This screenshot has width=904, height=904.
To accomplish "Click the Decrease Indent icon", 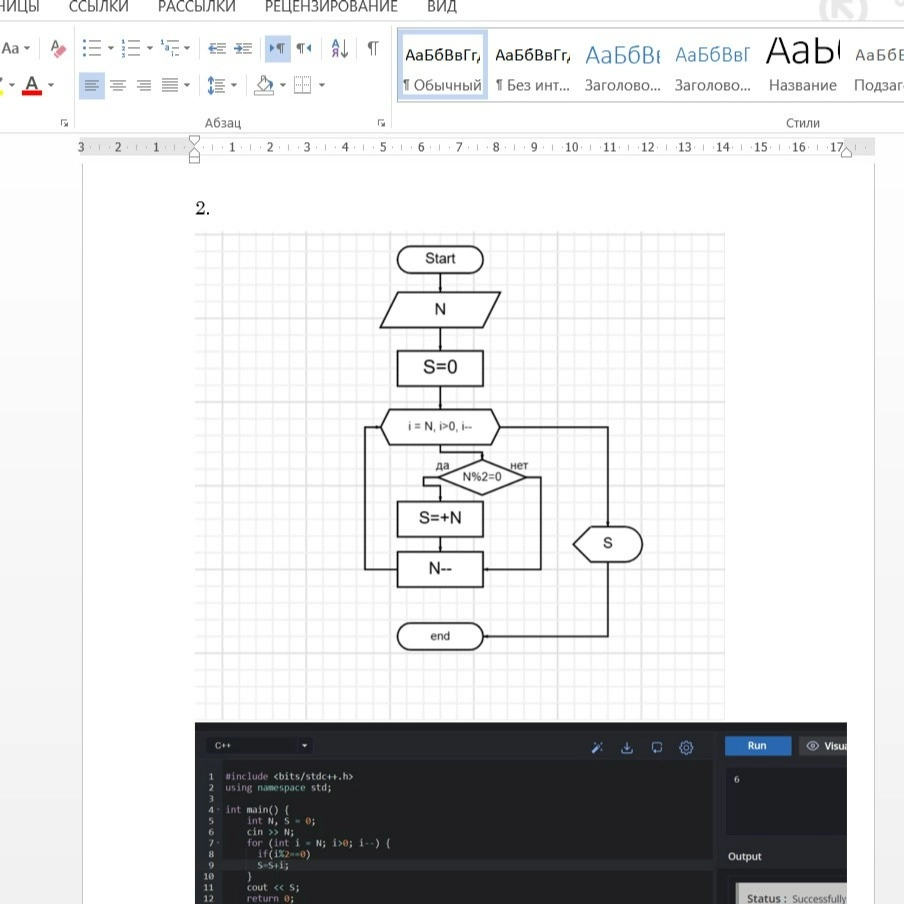I will click(x=216, y=48).
